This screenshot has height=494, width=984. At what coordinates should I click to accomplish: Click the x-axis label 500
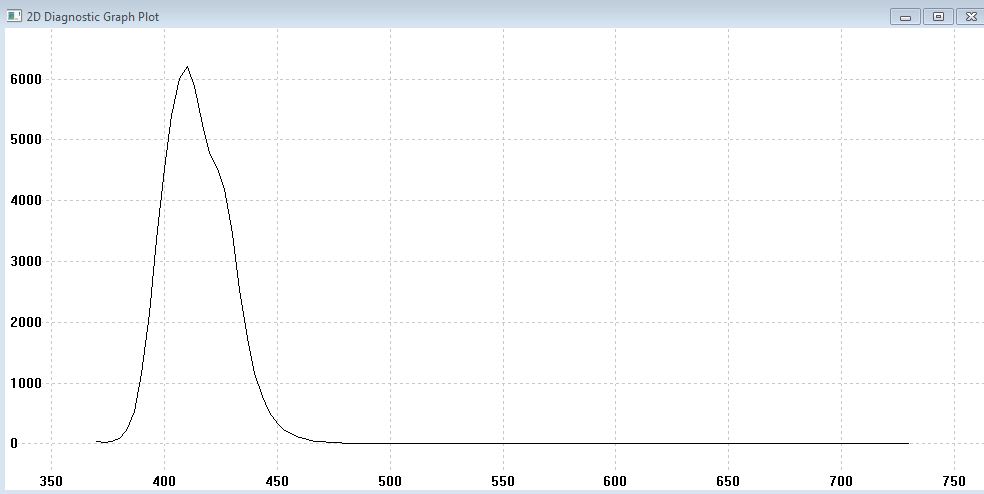(390, 481)
